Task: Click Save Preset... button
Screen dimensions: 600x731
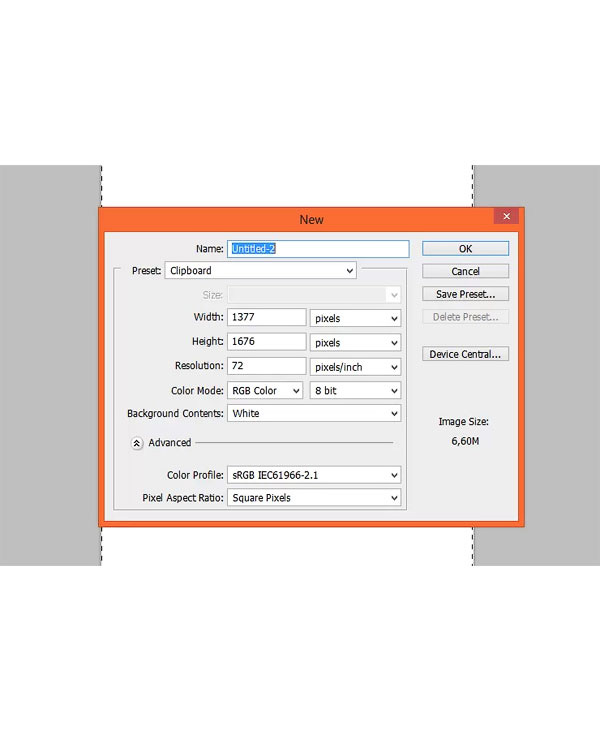Action: (465, 294)
